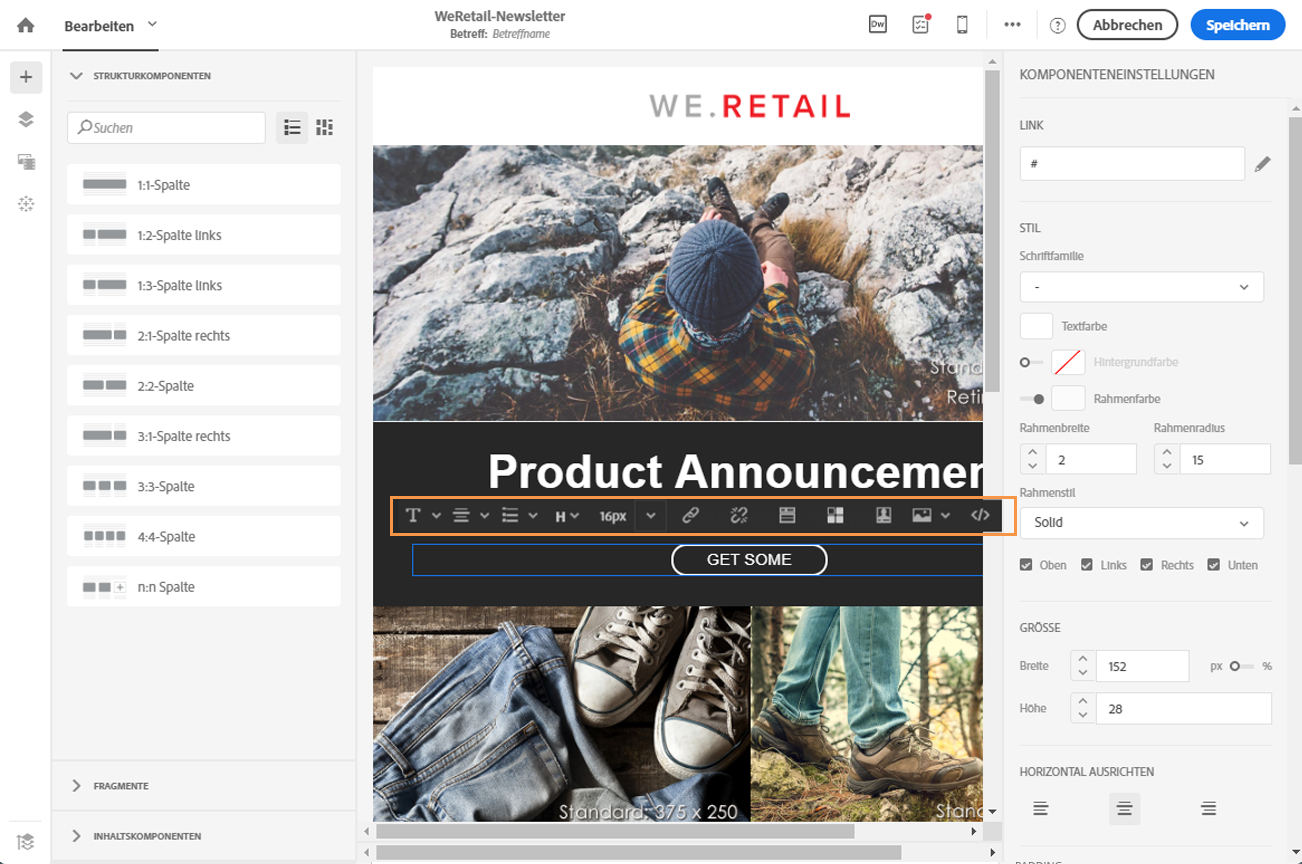The image size is (1302, 864).
Task: Open the Hintergrundfarbe color swatch
Action: [x=1068, y=362]
